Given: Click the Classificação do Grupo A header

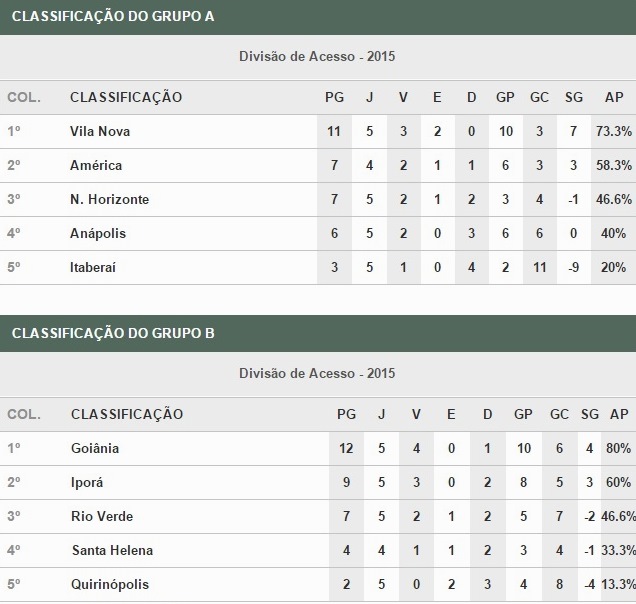Looking at the screenshot, I should 113,17.
